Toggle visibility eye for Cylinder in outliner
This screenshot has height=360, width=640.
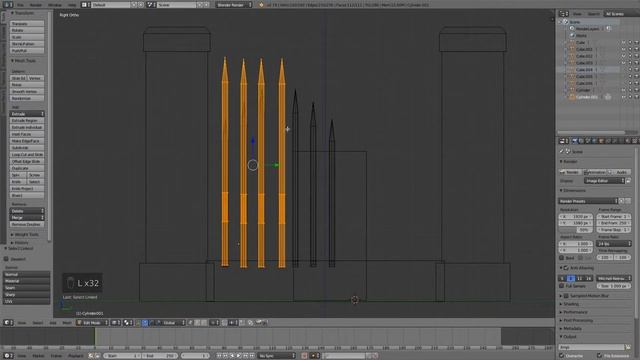623,90
